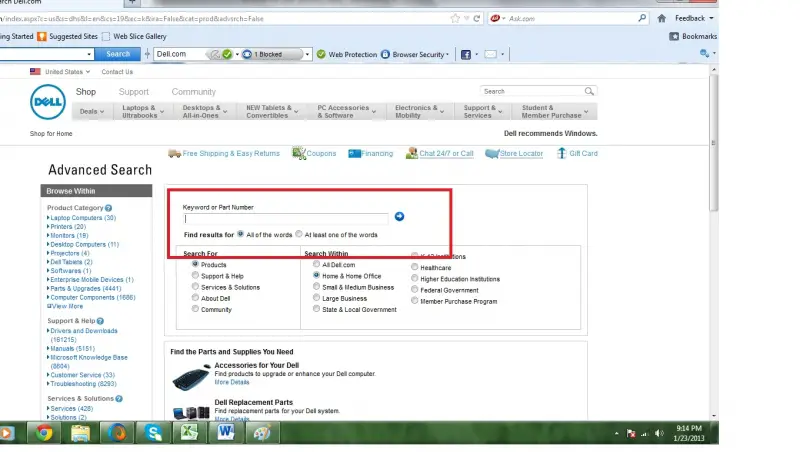The height and width of the screenshot is (452, 800).
Task: Select 'At least one of the words' option
Action: coord(299,234)
